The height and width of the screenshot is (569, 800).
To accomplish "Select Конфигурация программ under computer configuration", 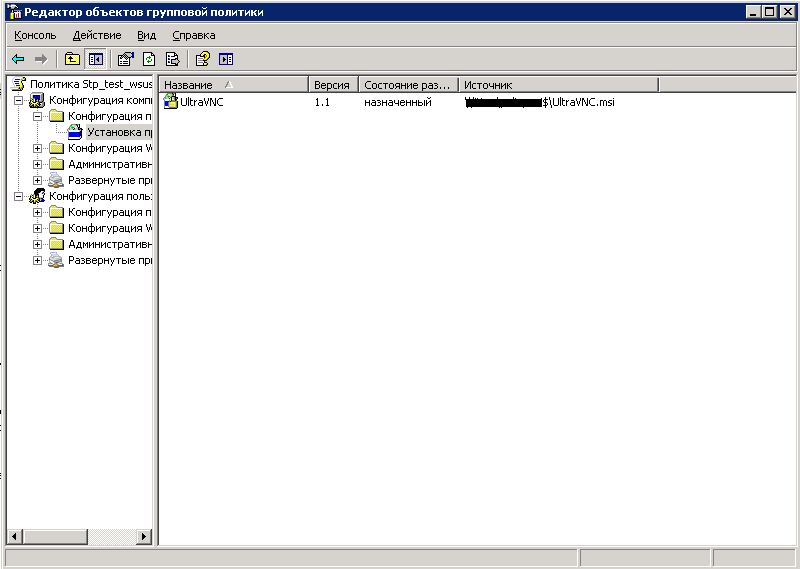I will [x=110, y=116].
